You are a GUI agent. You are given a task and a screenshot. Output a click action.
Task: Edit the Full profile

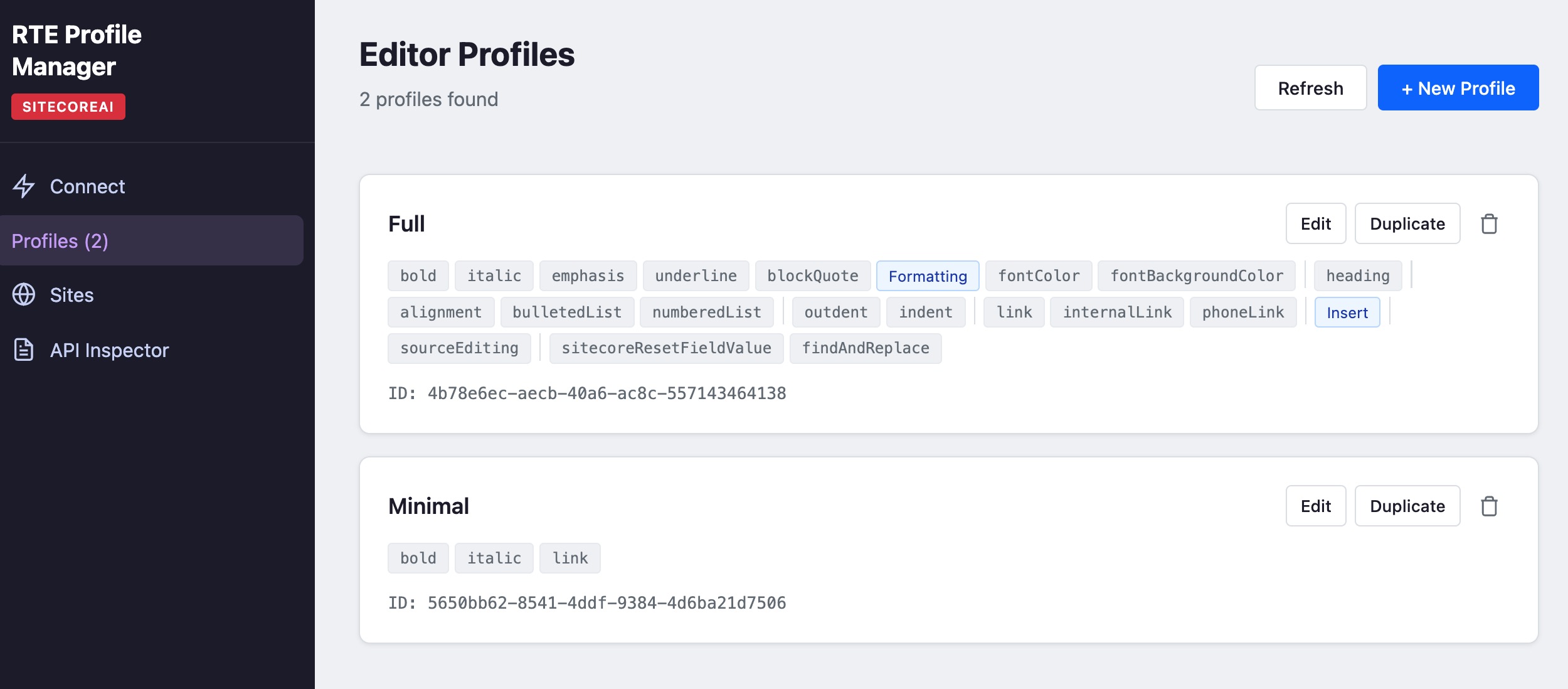[1315, 223]
